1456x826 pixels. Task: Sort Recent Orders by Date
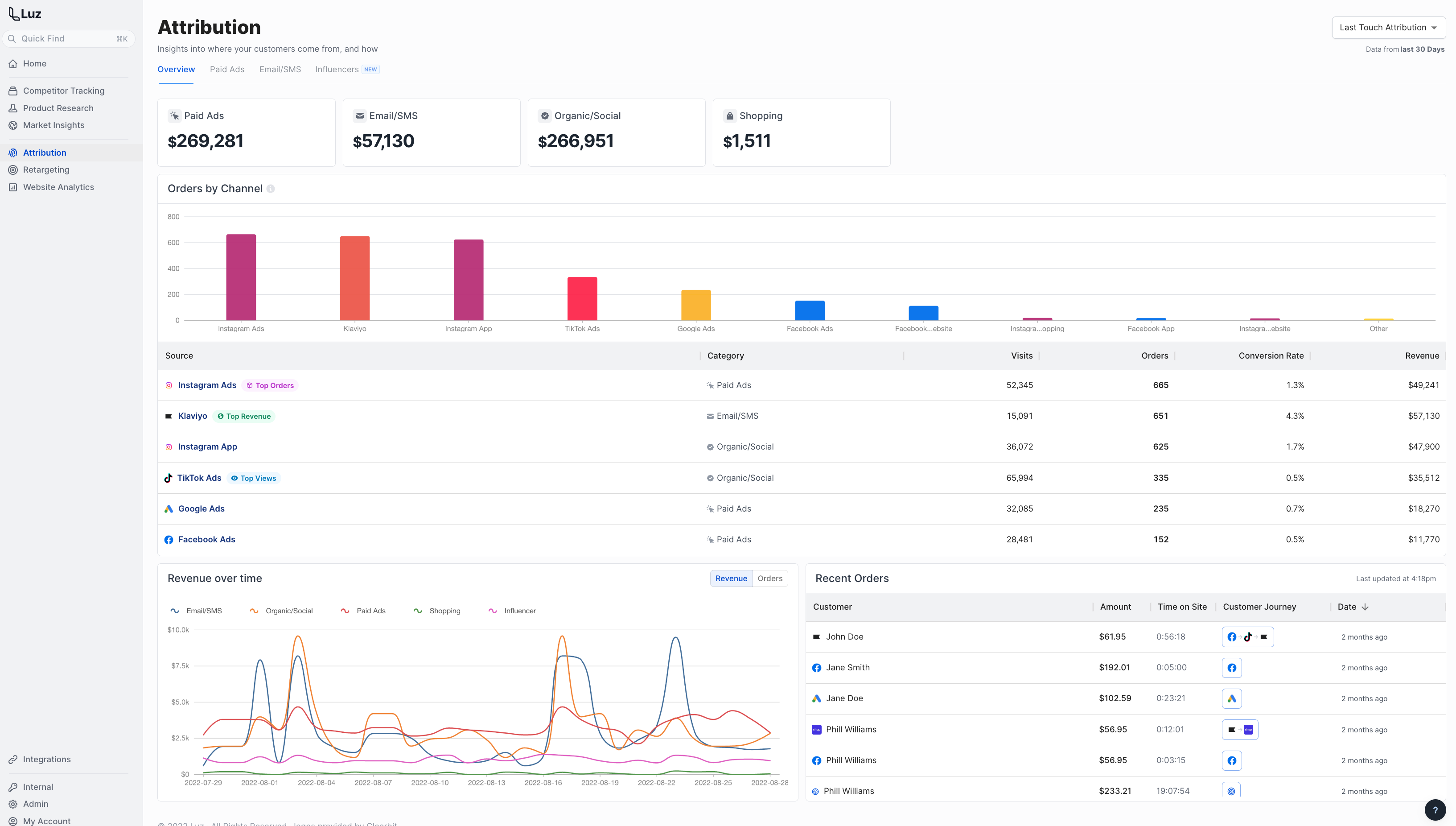(1352, 607)
